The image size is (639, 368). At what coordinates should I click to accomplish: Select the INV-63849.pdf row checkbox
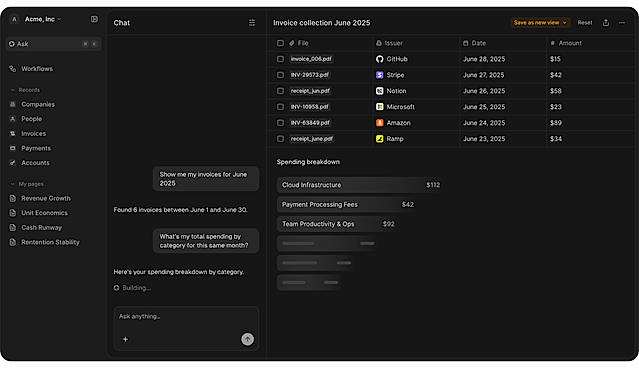280,123
